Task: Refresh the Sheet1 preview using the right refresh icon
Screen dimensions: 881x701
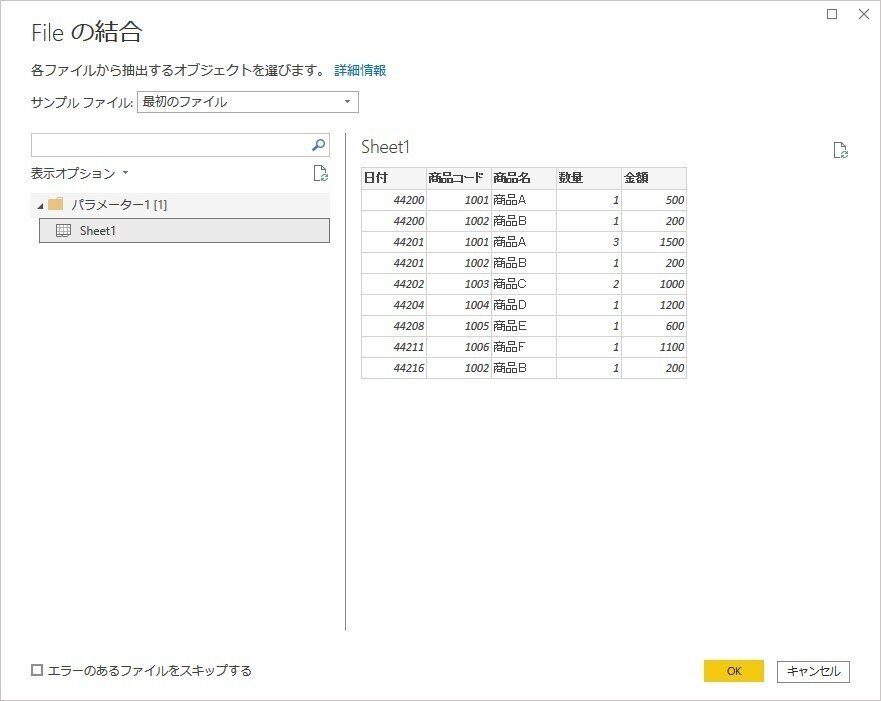Action: click(841, 150)
